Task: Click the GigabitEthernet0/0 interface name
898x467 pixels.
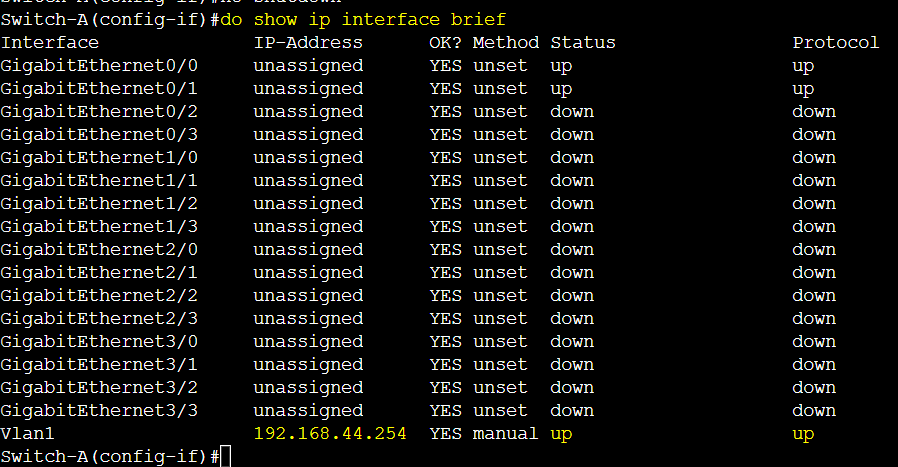Action: [99, 66]
